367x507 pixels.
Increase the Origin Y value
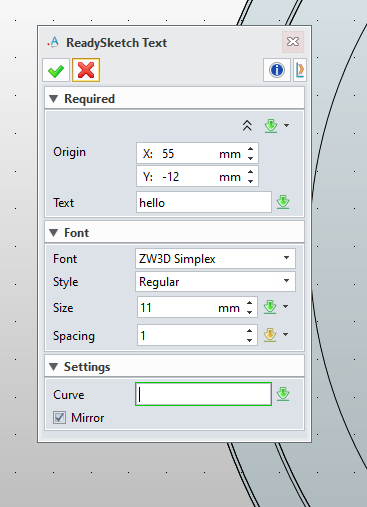pos(251,172)
